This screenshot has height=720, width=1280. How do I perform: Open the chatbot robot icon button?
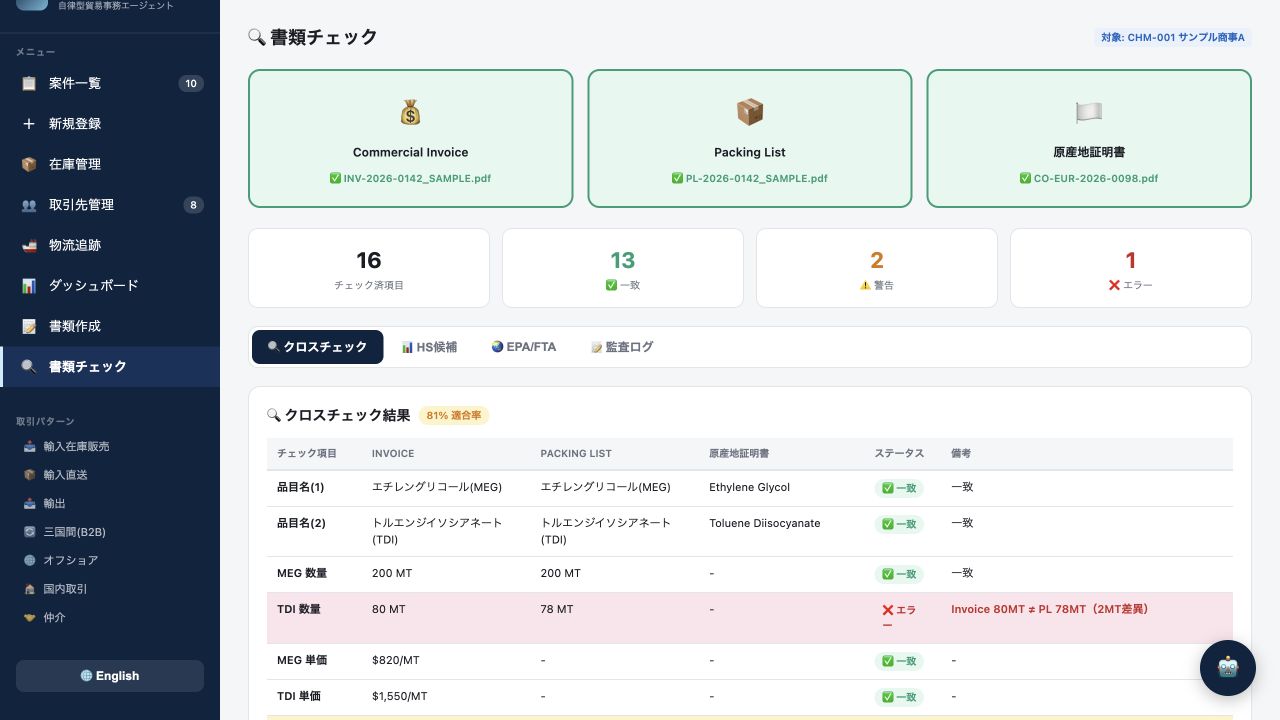click(1227, 667)
